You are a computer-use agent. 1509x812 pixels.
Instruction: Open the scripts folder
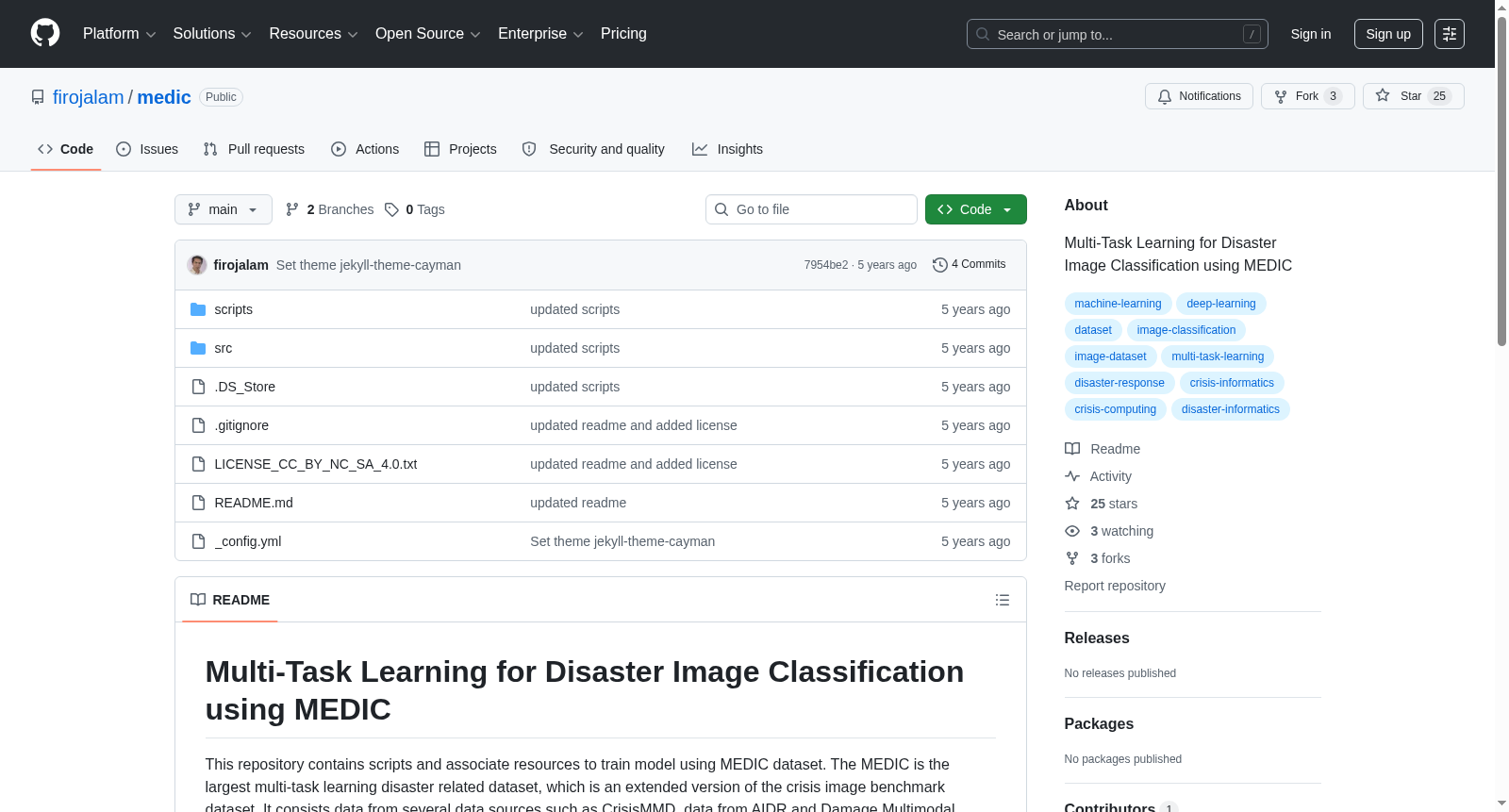point(233,309)
